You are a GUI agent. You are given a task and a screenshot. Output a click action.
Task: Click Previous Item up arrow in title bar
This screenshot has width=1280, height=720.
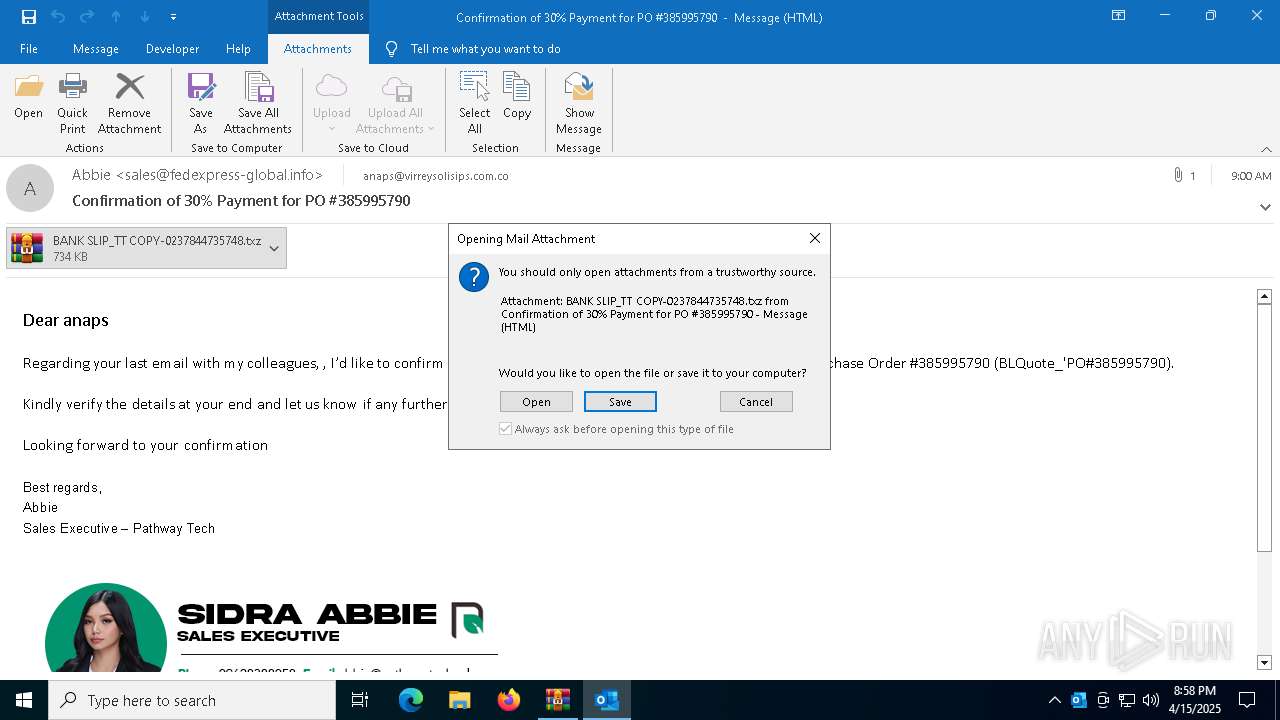tap(116, 16)
